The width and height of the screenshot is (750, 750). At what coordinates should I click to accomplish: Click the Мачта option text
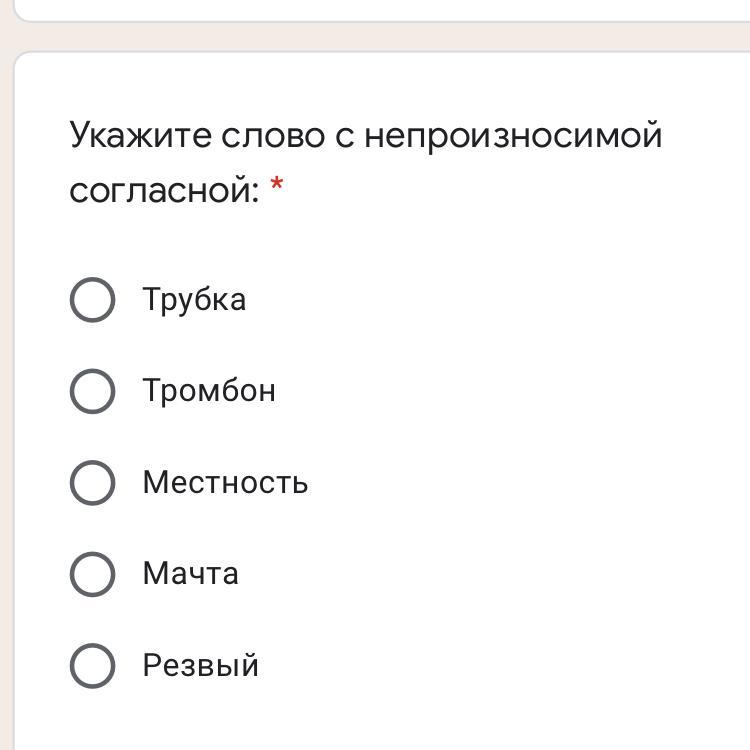coord(190,574)
